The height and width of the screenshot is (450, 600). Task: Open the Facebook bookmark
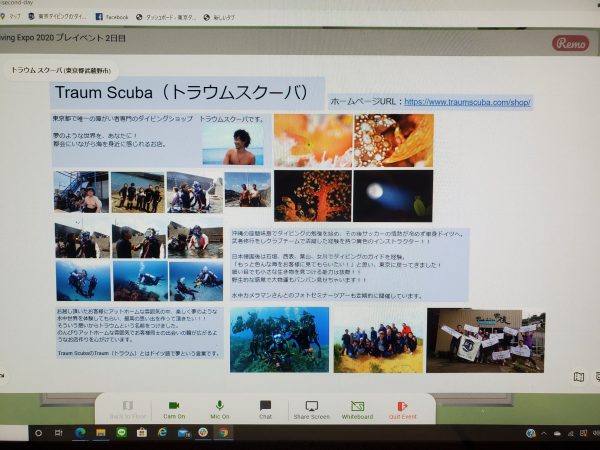pos(112,17)
